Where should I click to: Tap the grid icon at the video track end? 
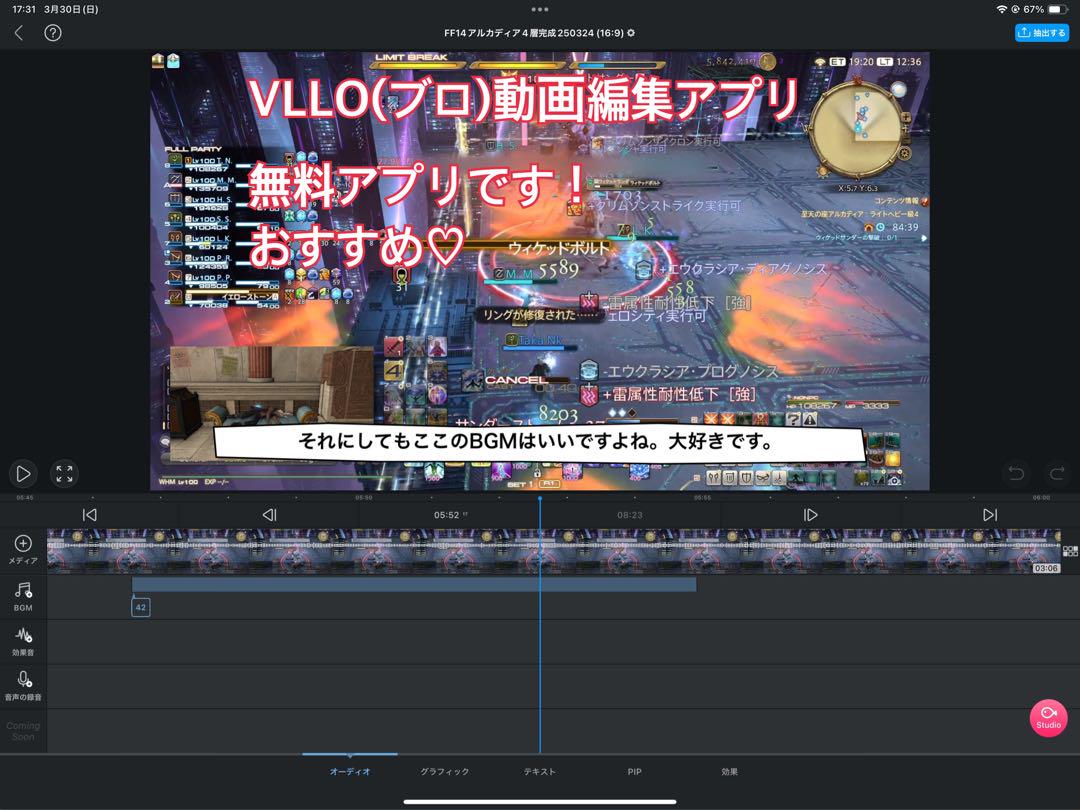(1070, 551)
